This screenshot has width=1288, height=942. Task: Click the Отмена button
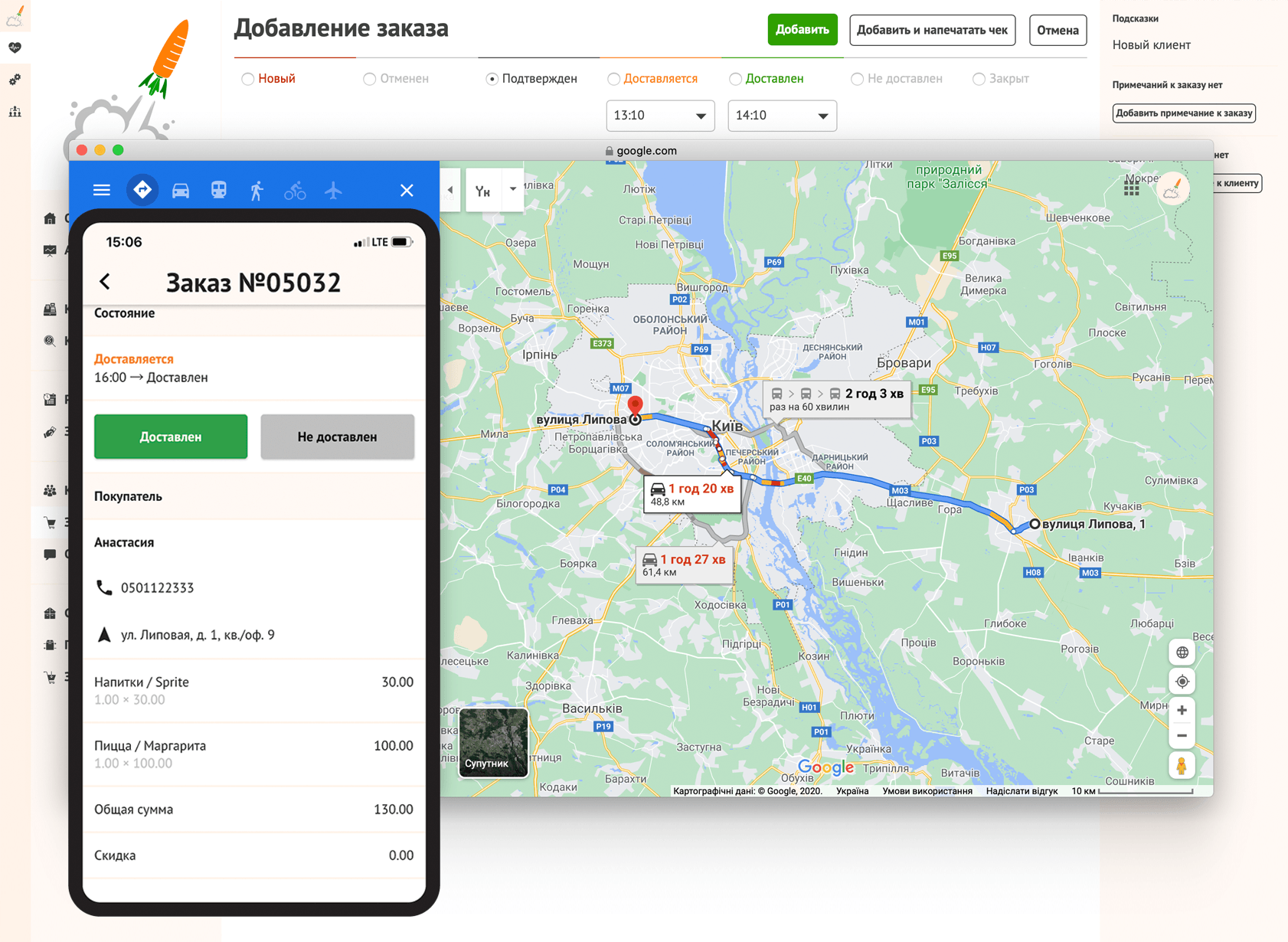click(1058, 30)
